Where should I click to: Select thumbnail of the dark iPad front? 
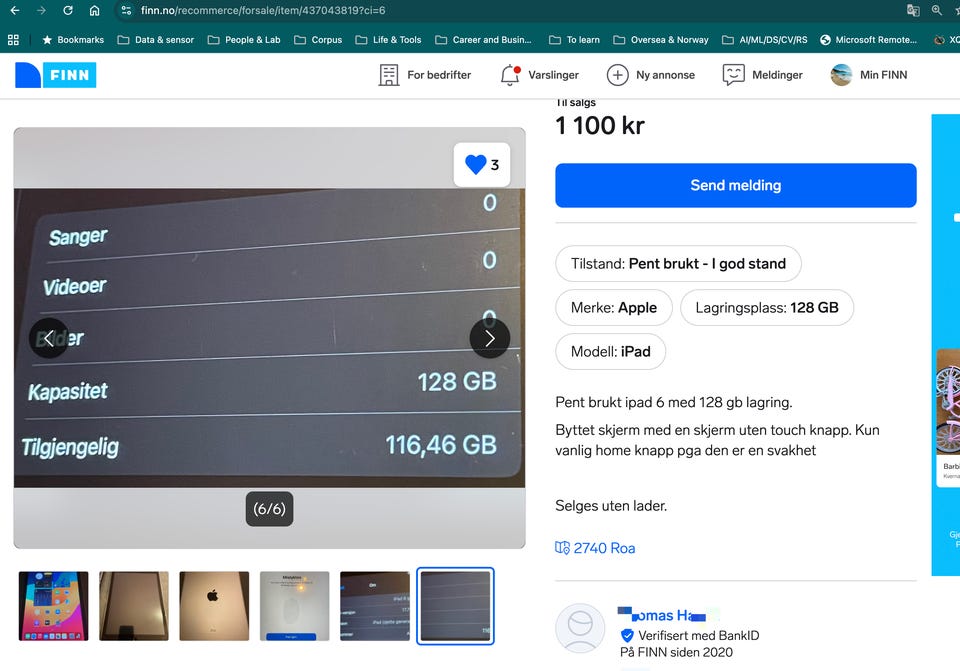[133, 606]
